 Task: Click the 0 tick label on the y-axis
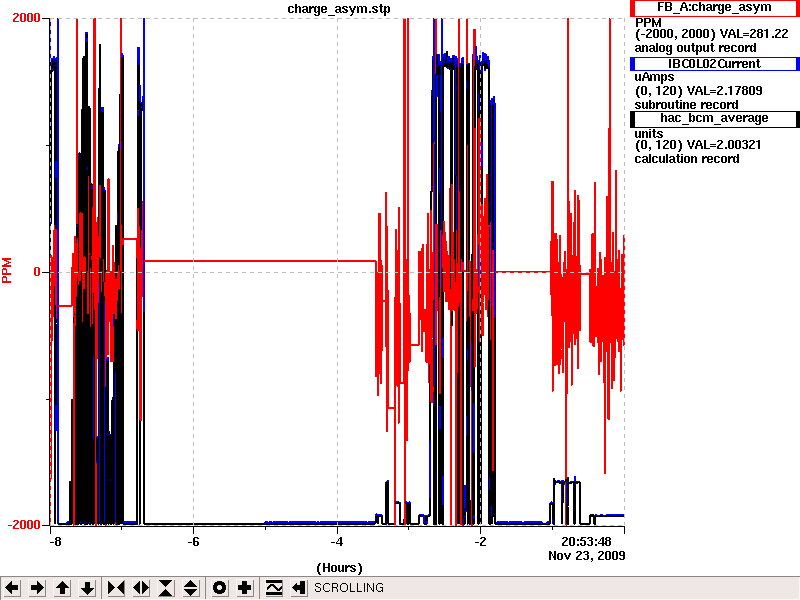coord(37,272)
